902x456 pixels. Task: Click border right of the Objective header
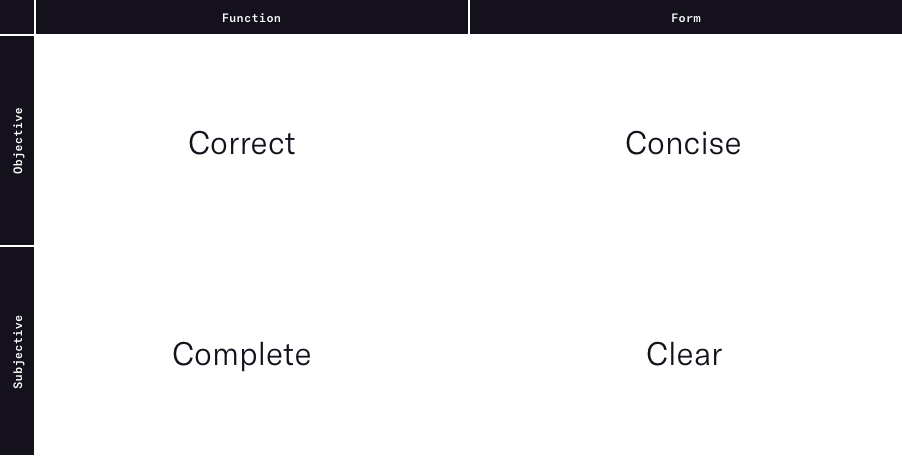click(x=35, y=140)
